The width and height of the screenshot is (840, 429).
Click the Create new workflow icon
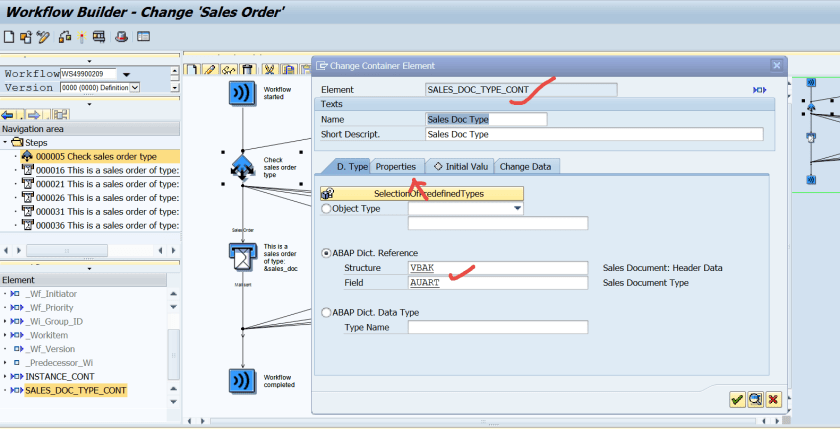[x=9, y=37]
